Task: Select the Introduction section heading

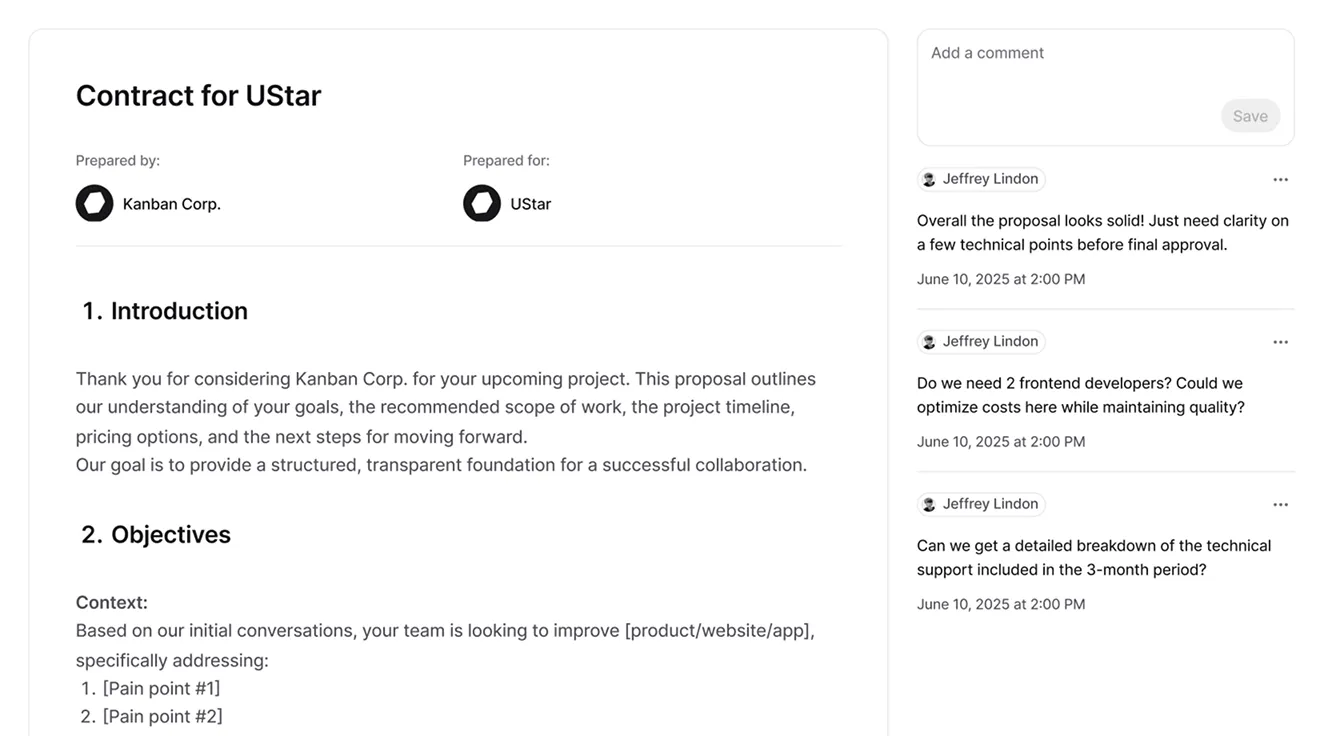Action: pyautogui.click(x=163, y=310)
